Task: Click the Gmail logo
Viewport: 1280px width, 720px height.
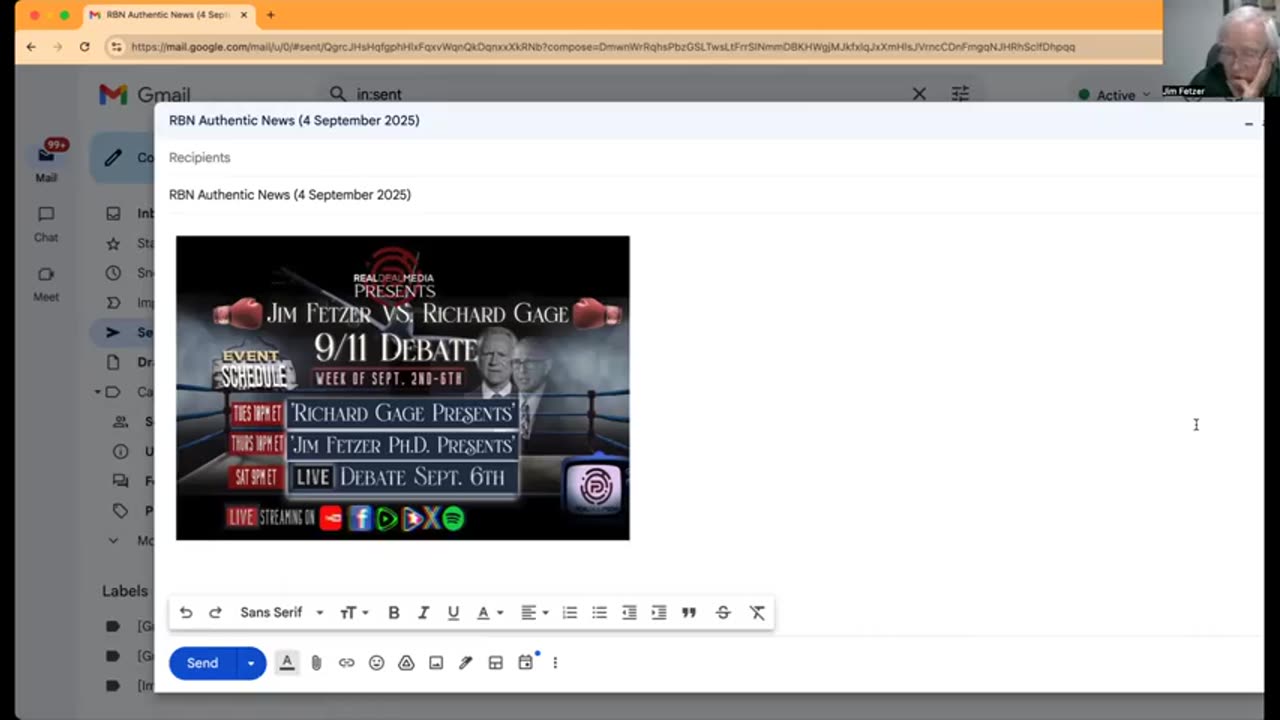Action: 145,95
